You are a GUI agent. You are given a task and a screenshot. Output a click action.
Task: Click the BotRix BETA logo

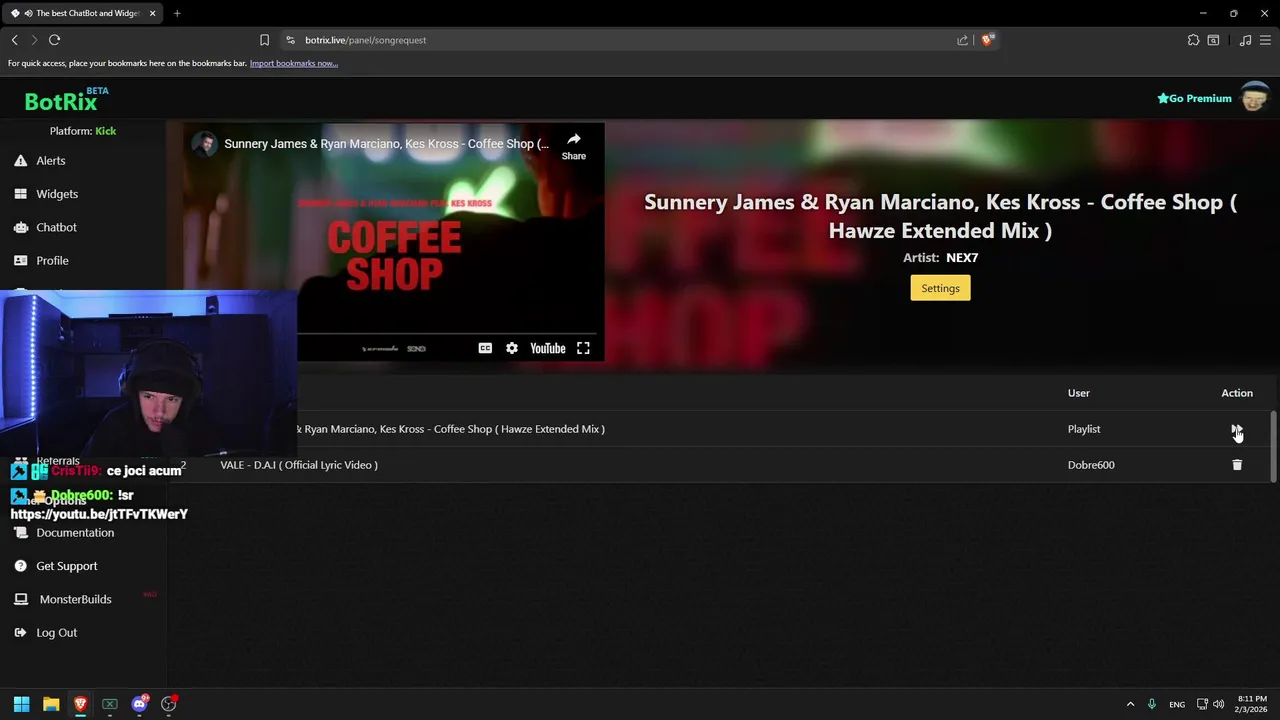66,100
